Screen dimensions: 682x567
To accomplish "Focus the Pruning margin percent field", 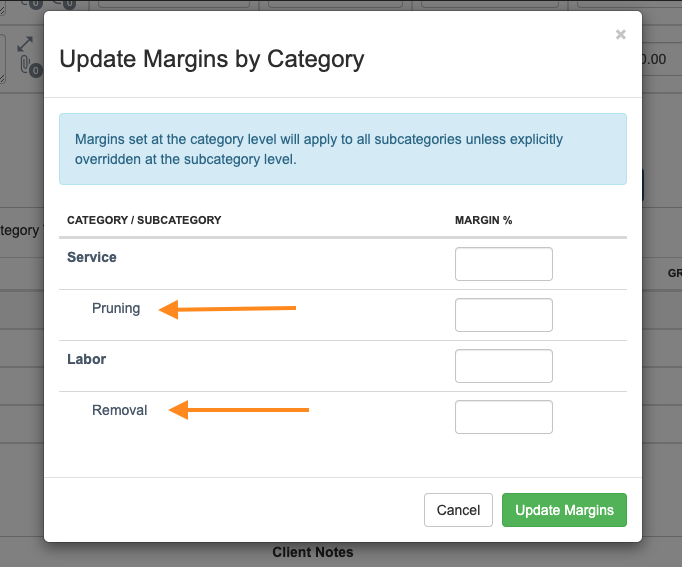I will [x=503, y=315].
